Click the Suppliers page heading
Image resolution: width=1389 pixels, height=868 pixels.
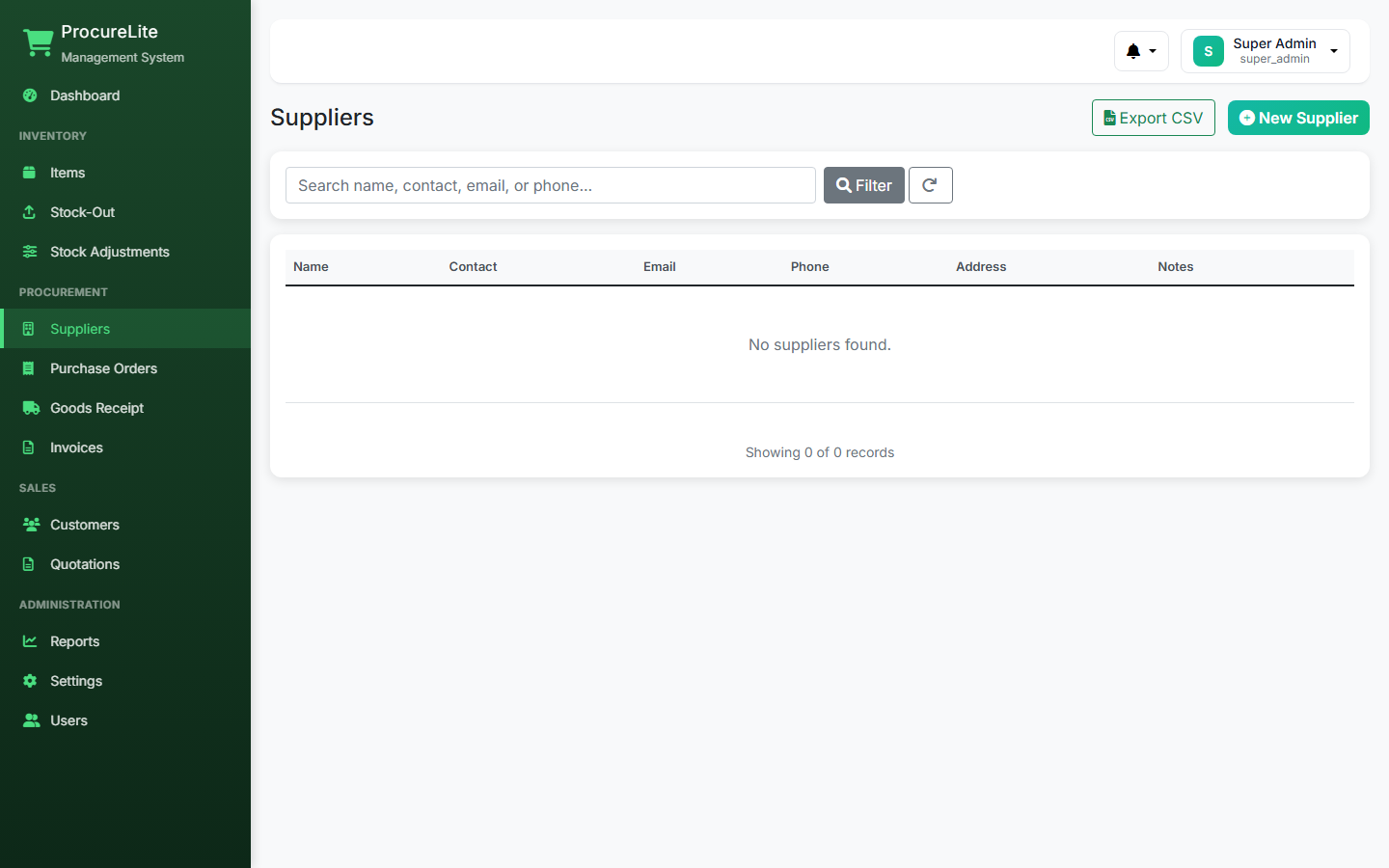point(322,118)
